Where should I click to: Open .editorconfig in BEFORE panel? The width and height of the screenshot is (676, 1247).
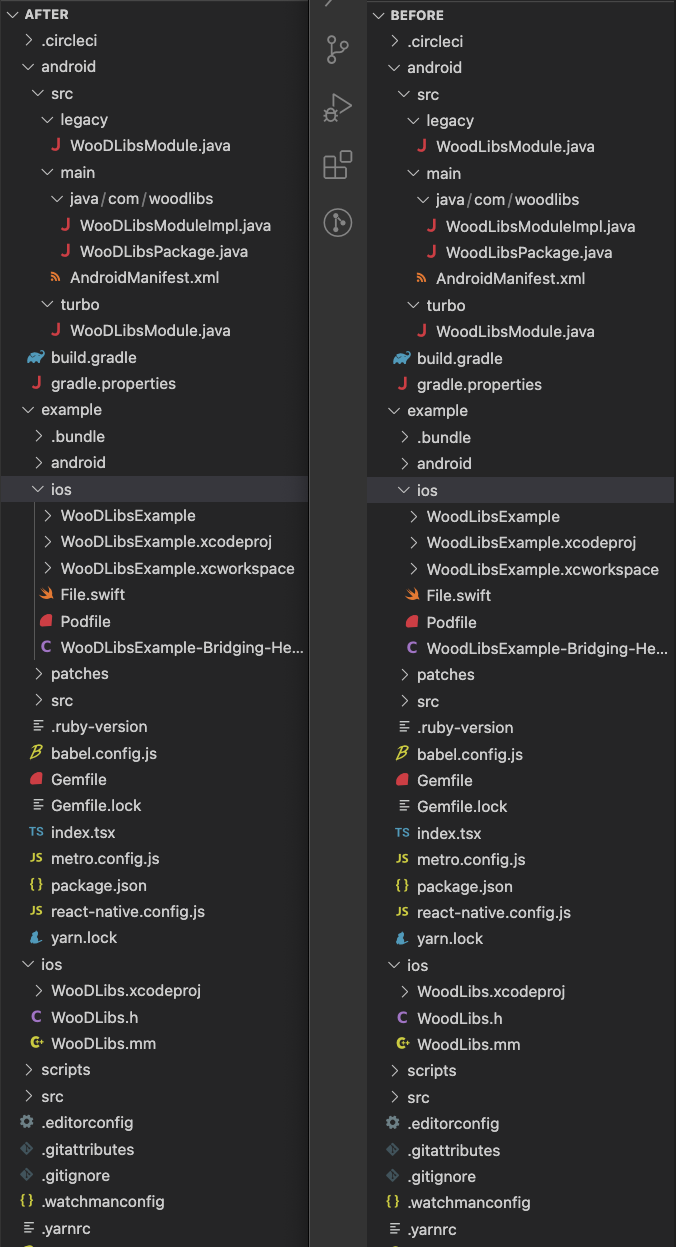coord(453,1123)
